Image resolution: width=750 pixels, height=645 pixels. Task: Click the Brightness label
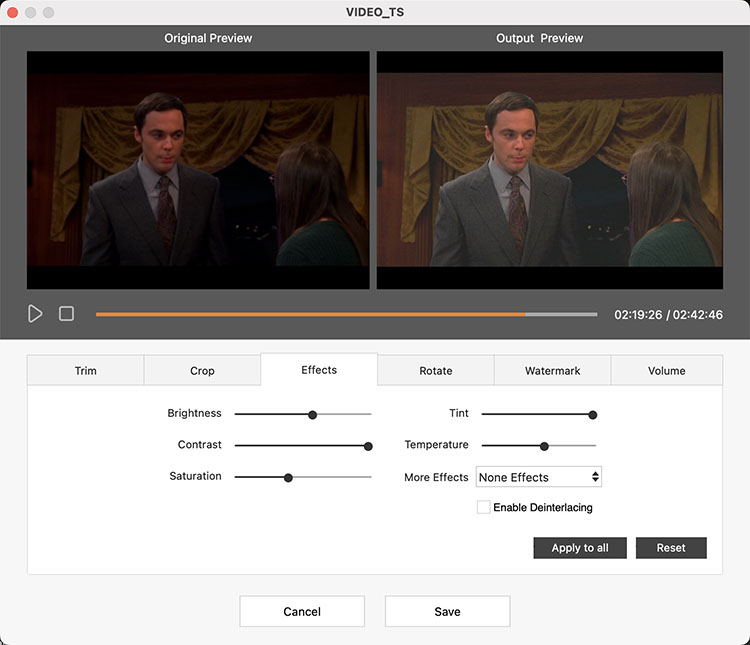coord(194,413)
